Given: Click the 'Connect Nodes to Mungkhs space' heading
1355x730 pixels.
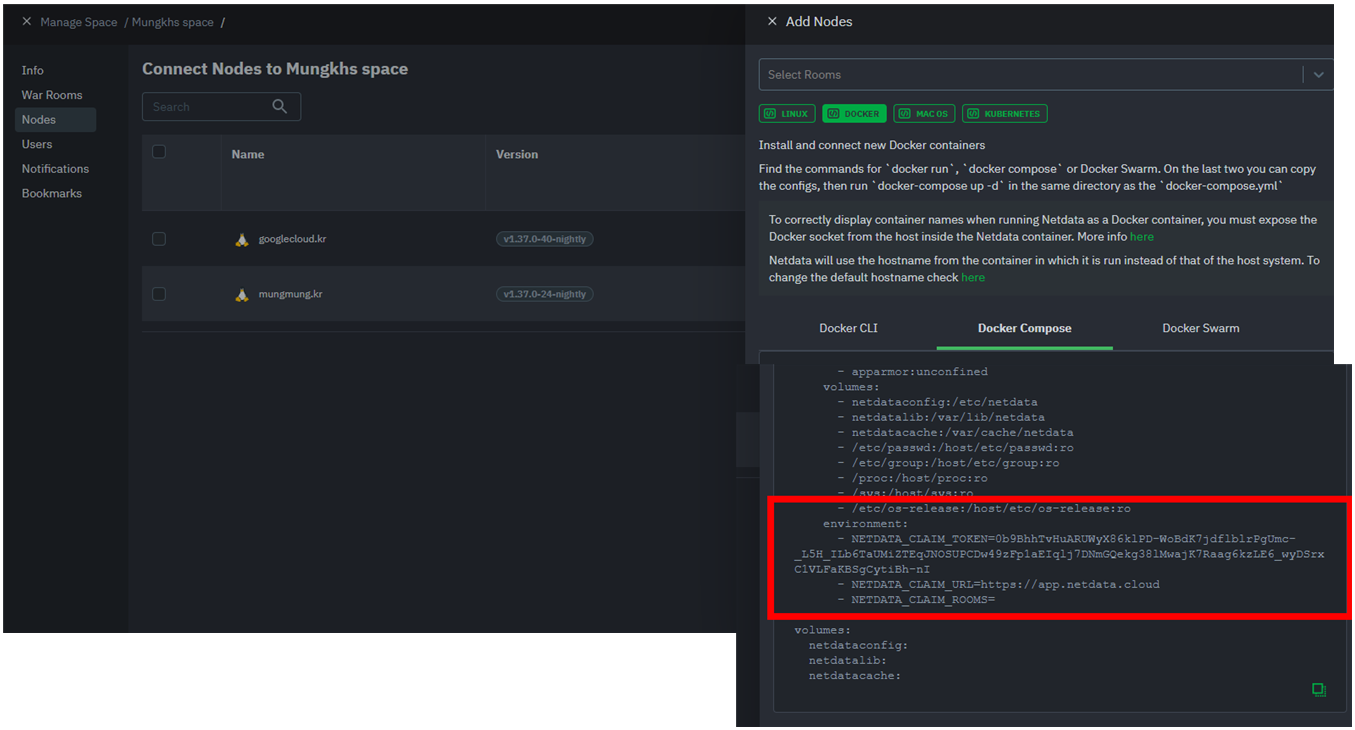Looking at the screenshot, I should tap(275, 69).
